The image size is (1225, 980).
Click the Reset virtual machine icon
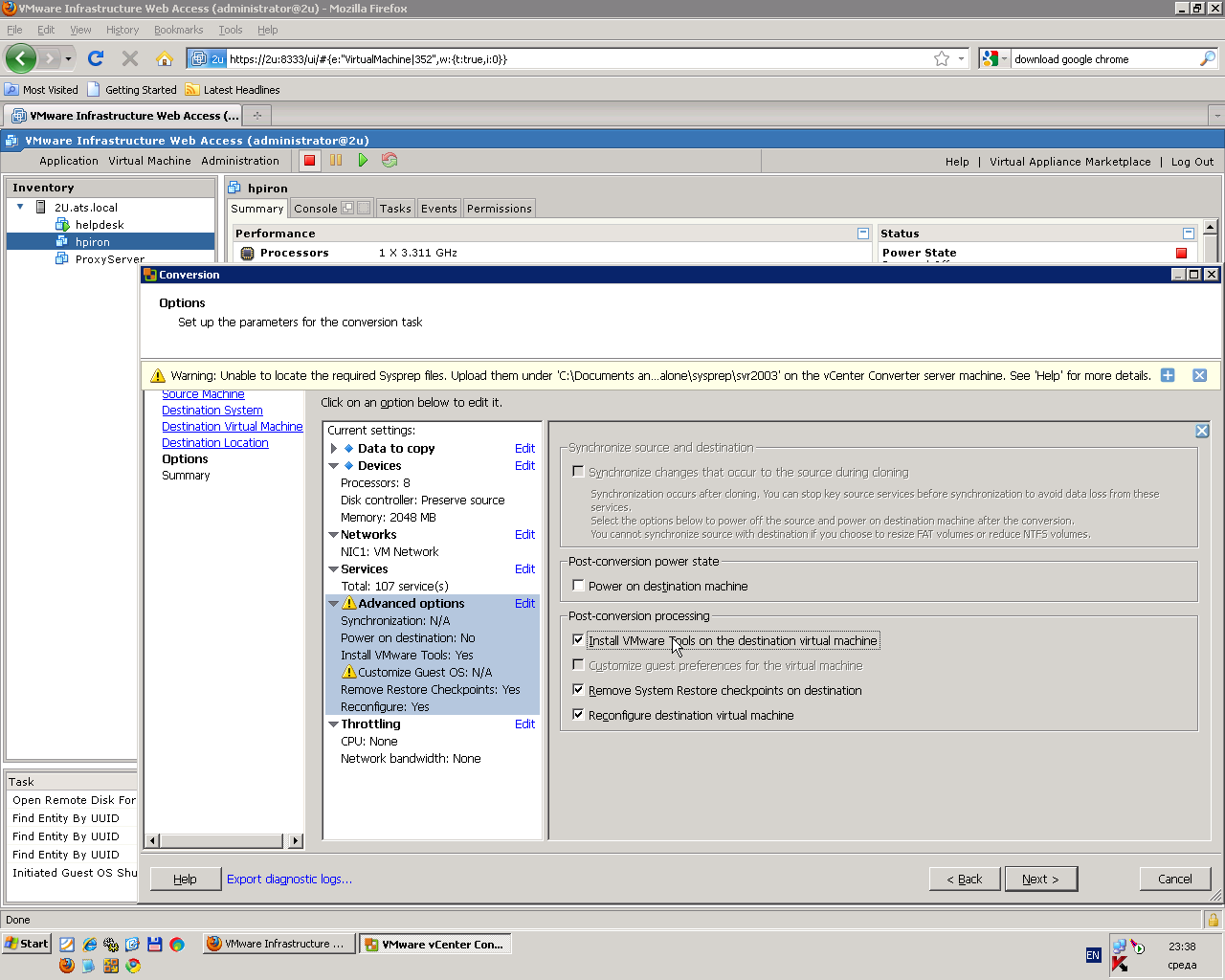(x=390, y=161)
